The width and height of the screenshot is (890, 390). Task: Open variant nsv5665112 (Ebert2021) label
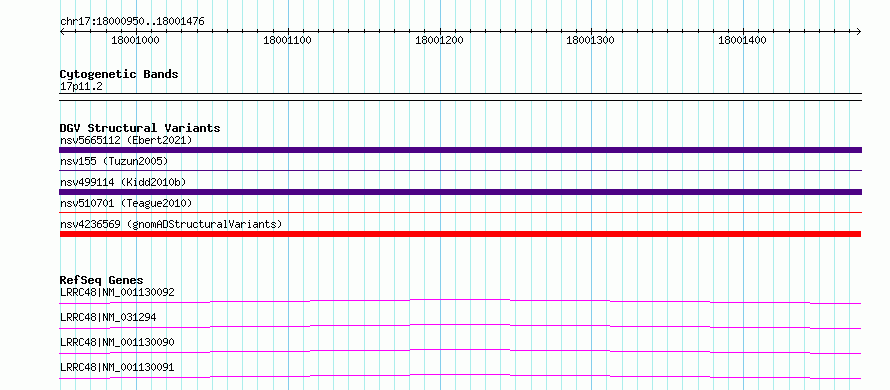tap(126, 140)
